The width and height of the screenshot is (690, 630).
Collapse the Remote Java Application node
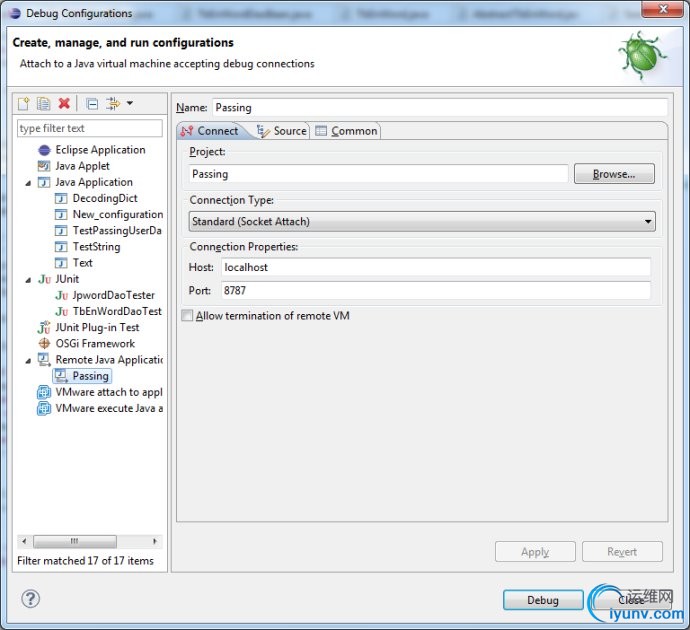coord(28,360)
